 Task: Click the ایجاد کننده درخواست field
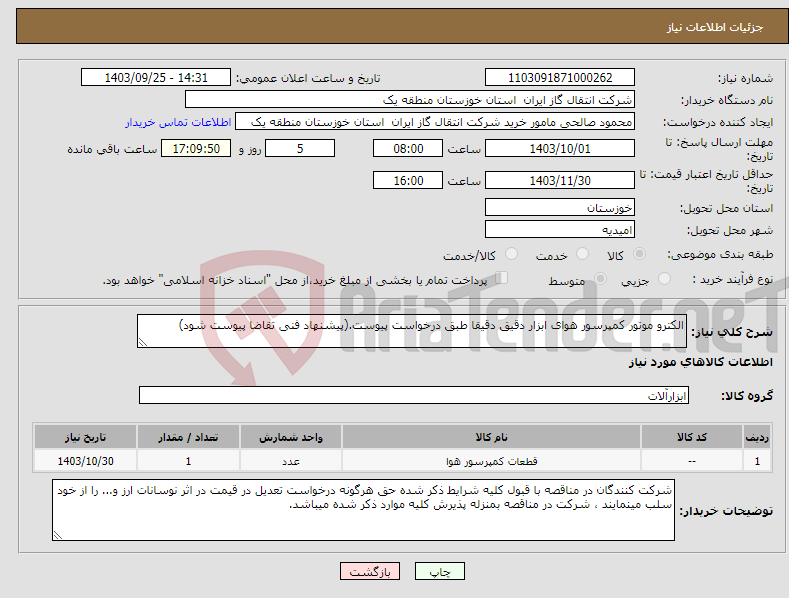(435, 122)
